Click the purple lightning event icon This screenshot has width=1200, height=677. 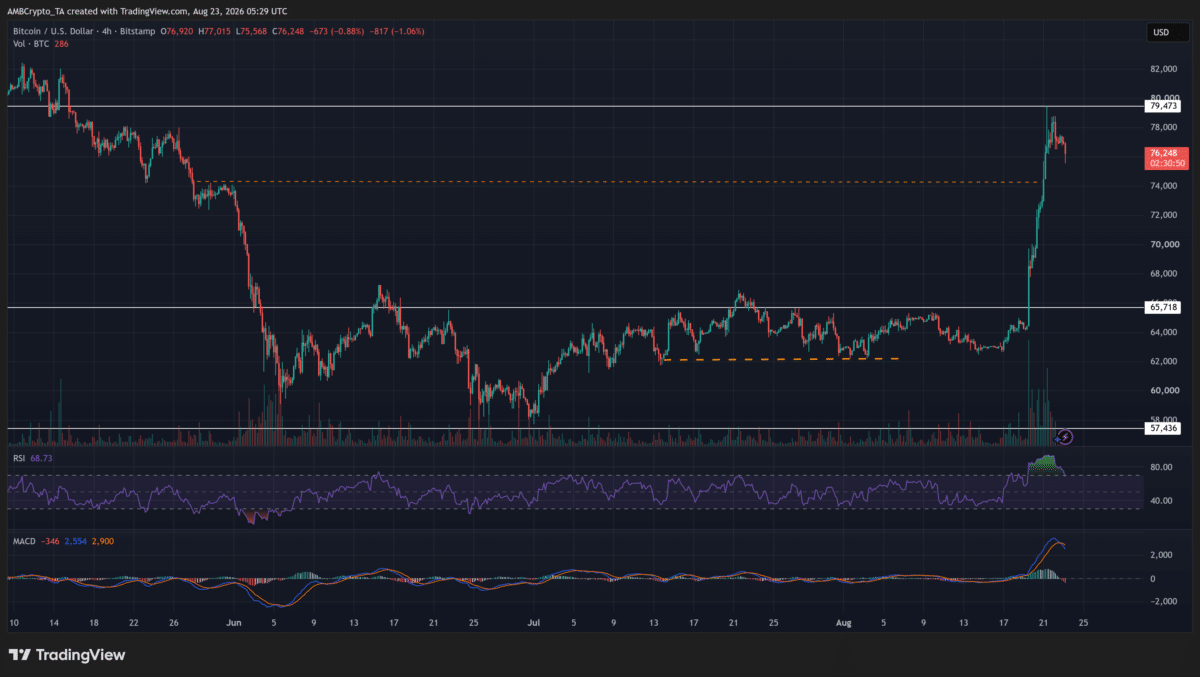(1065, 436)
